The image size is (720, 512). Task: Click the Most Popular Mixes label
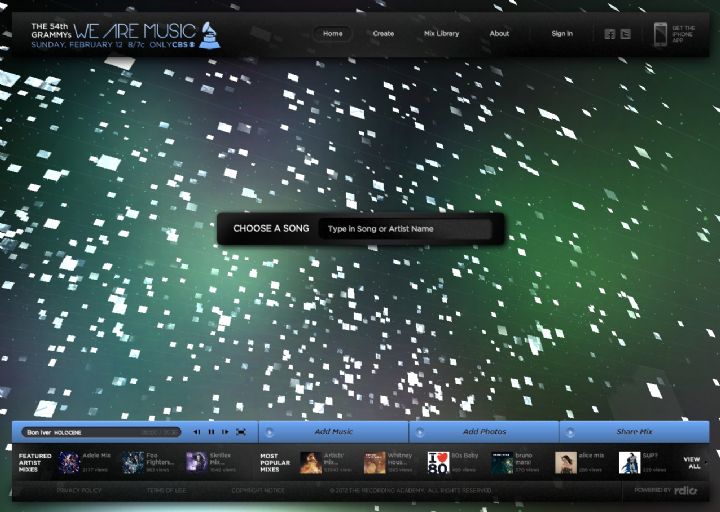tap(275, 463)
